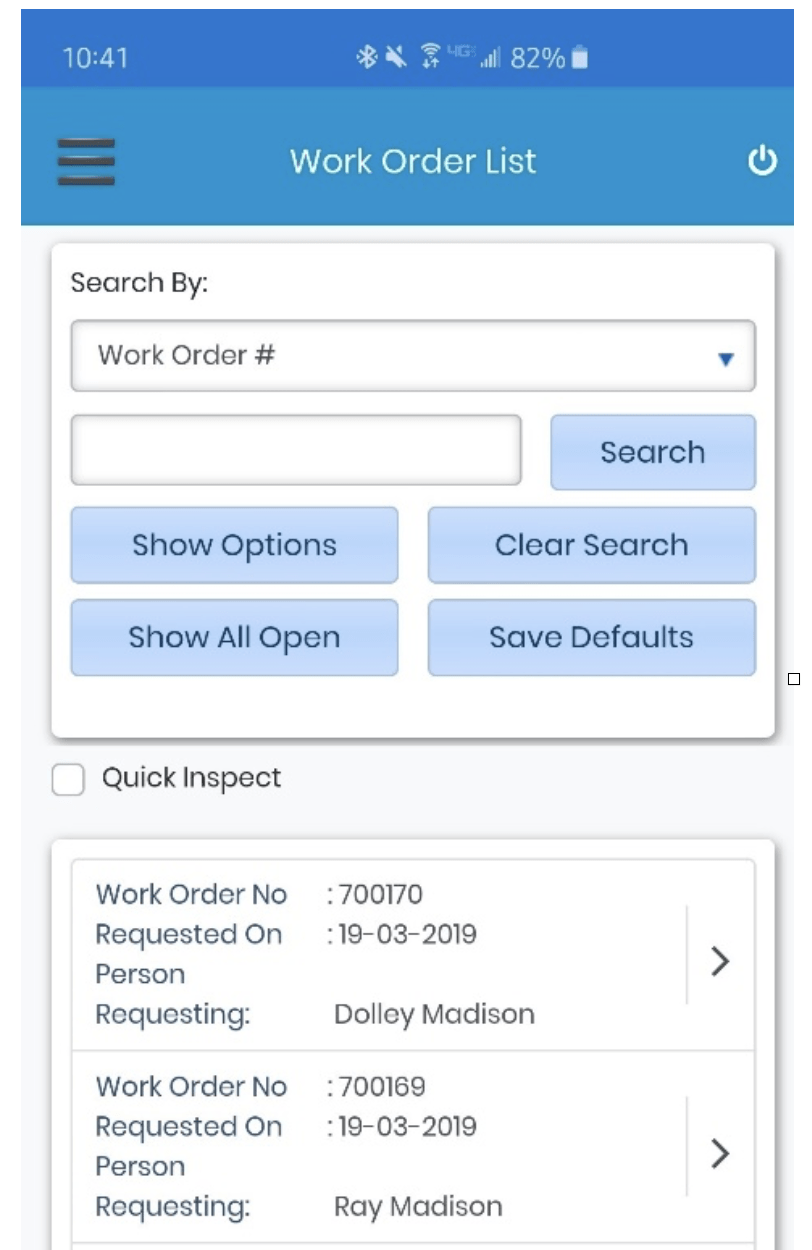Tap the search text input field

pyautogui.click(x=295, y=451)
